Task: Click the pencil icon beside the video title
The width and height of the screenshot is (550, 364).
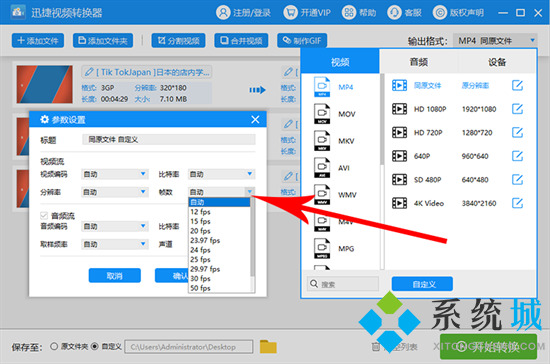Action: point(89,72)
